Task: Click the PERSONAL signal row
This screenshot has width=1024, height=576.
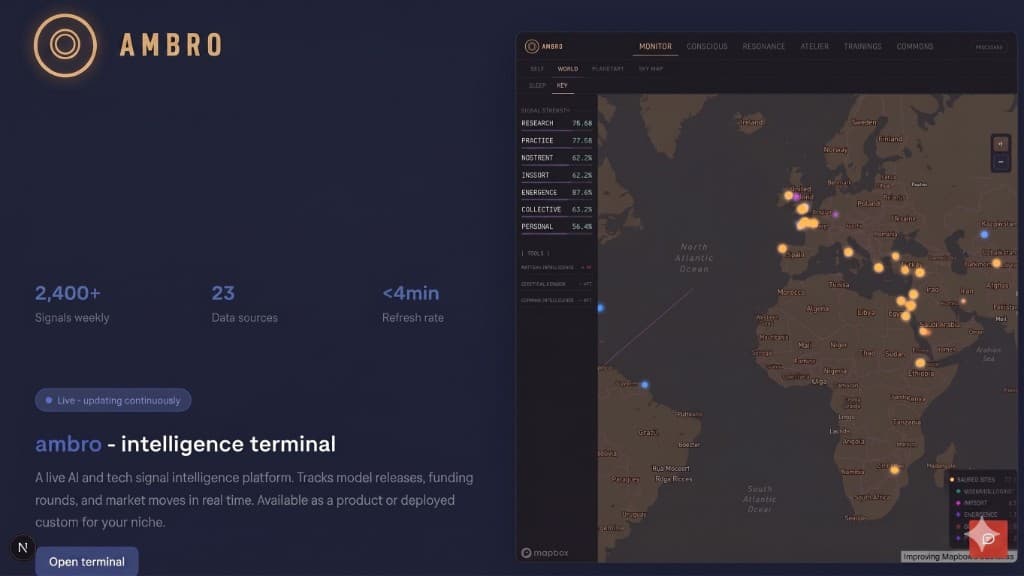Action: (556, 227)
